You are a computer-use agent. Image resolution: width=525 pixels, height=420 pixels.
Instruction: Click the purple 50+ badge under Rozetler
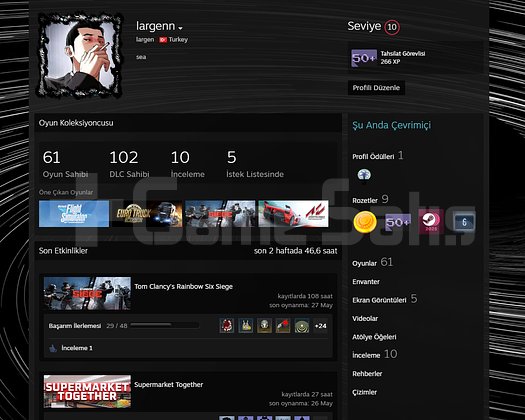coord(397,222)
